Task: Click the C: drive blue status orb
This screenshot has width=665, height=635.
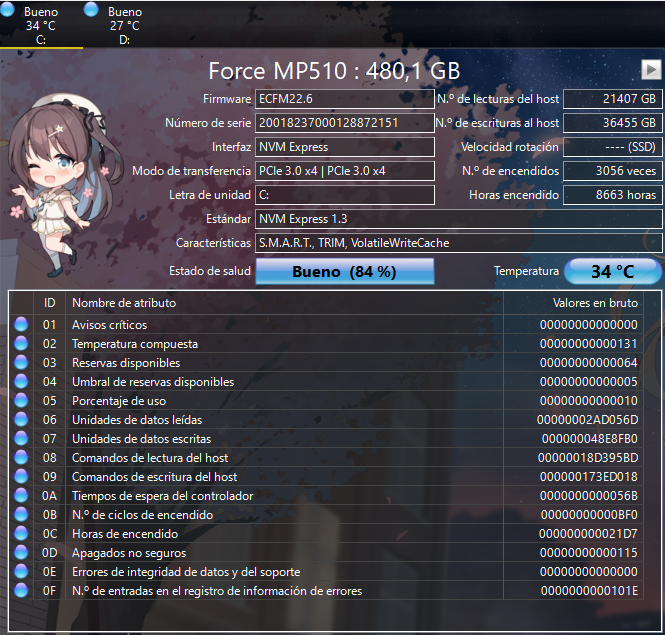Action: 7,9
